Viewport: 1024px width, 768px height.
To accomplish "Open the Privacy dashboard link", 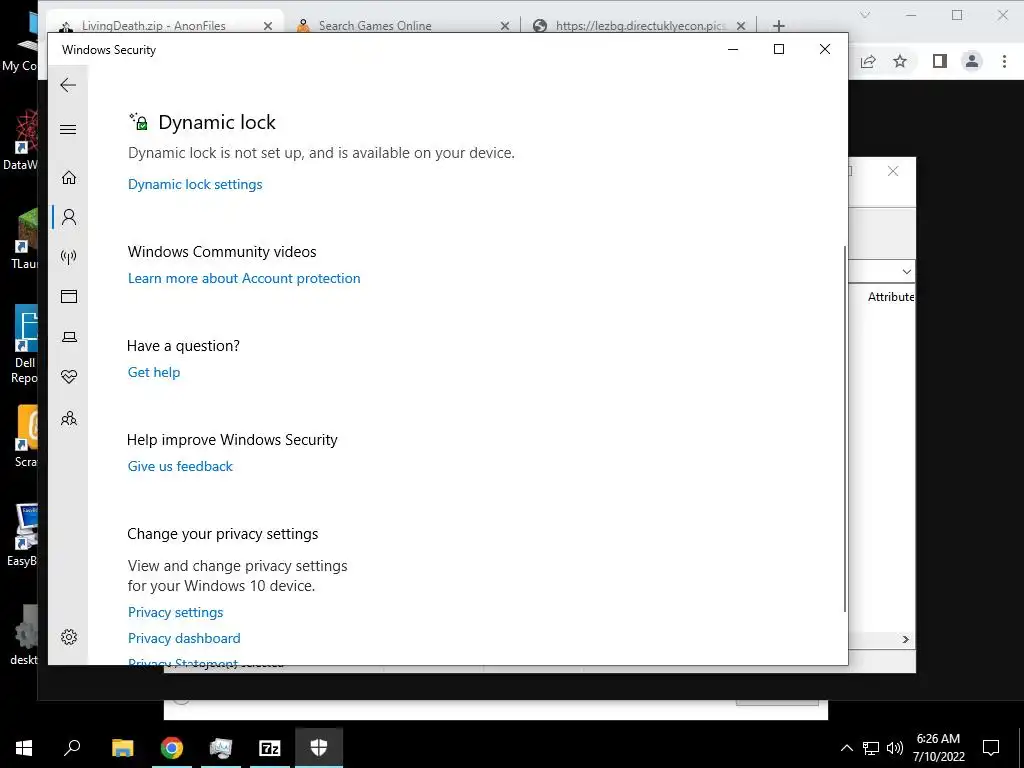I will pos(184,638).
